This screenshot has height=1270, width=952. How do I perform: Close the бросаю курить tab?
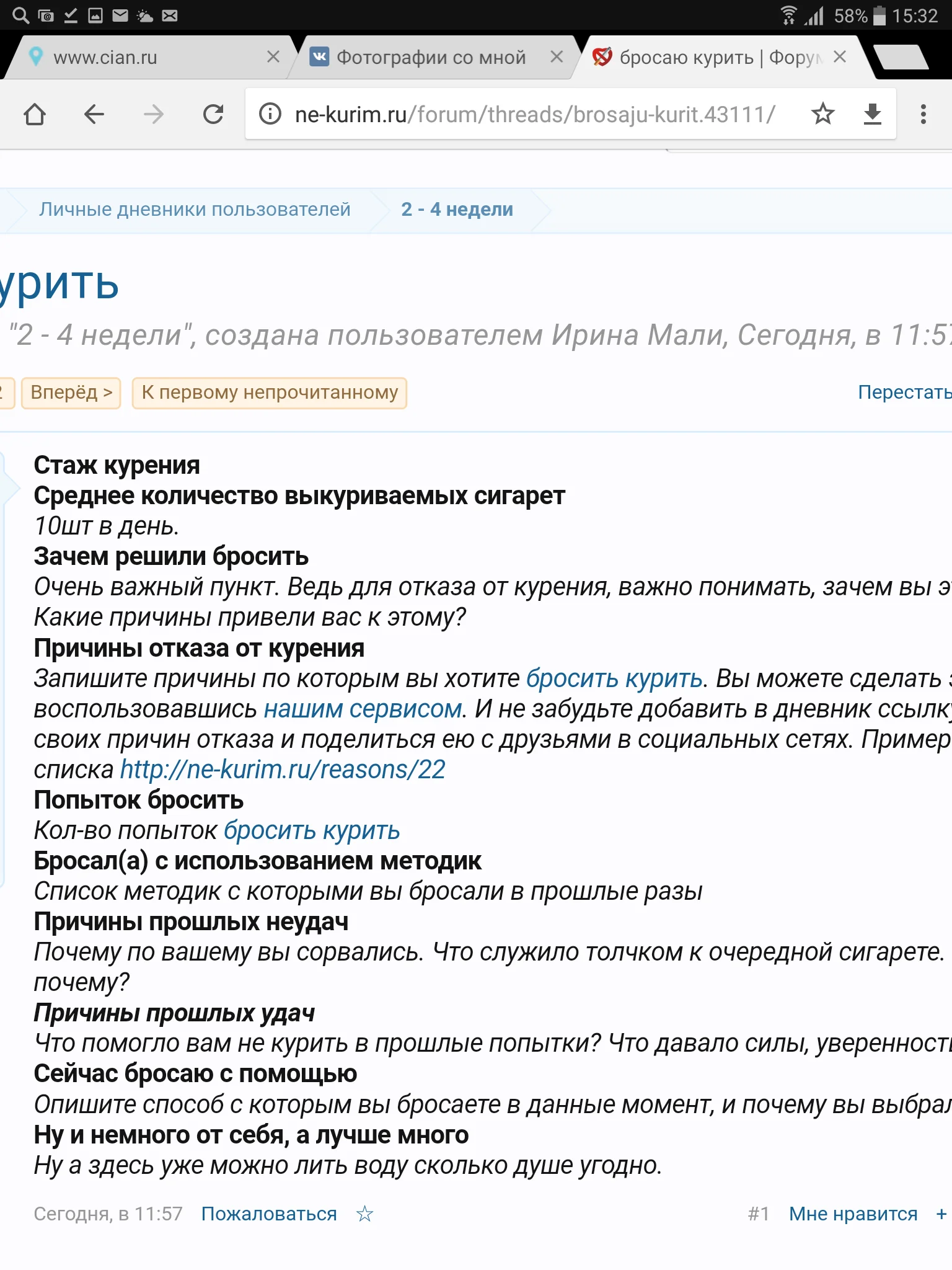point(840,57)
